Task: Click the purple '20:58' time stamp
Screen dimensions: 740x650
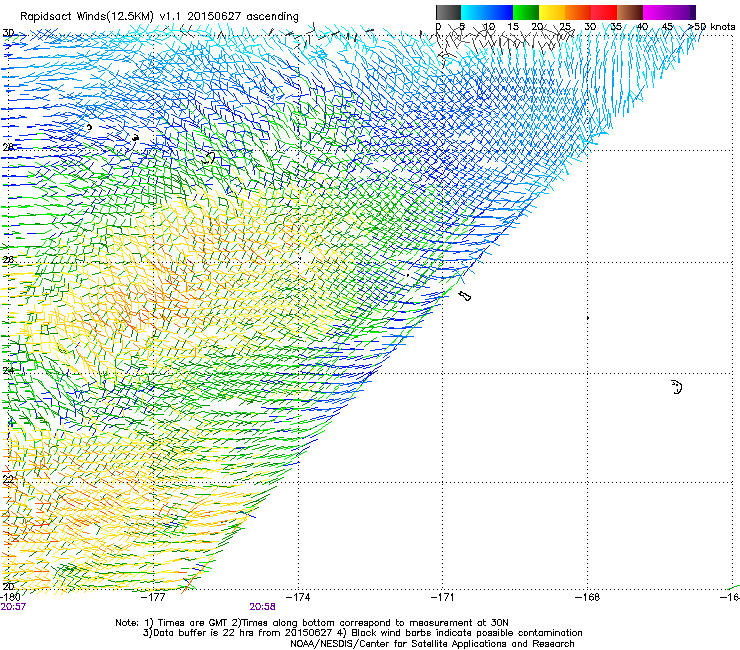Action: 262,607
